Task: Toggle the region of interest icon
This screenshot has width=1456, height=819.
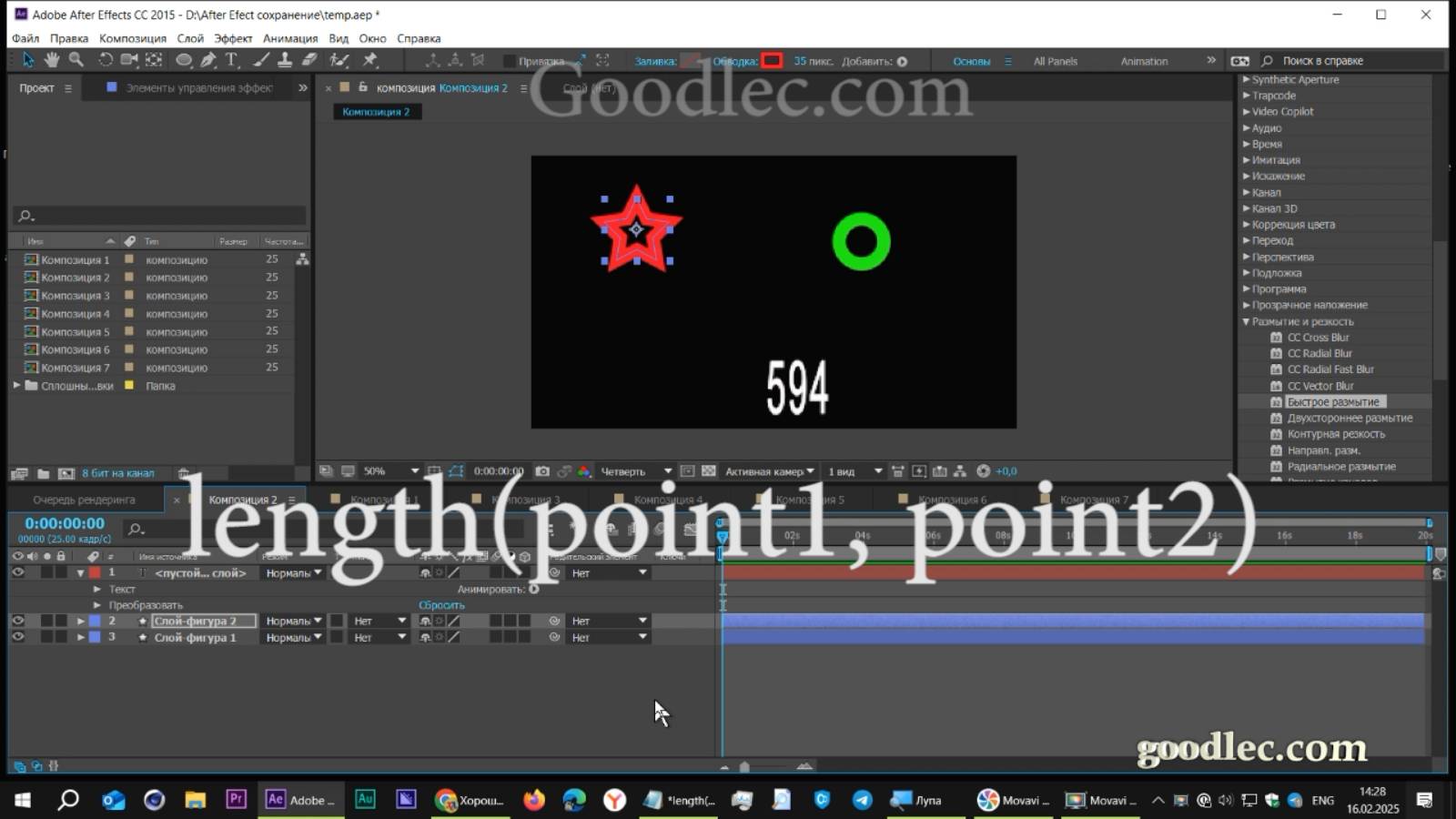Action: [688, 471]
